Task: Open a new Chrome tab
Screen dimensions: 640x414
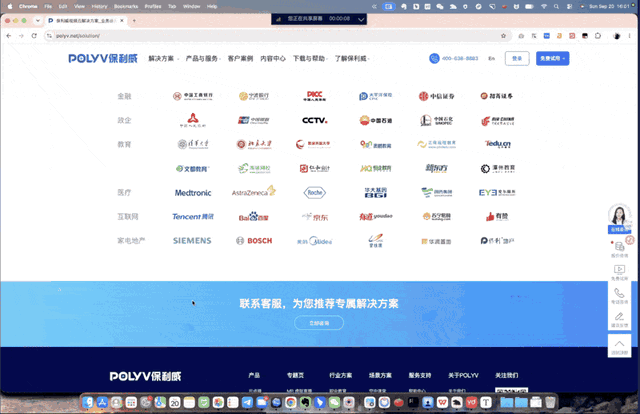Action: click(134, 20)
